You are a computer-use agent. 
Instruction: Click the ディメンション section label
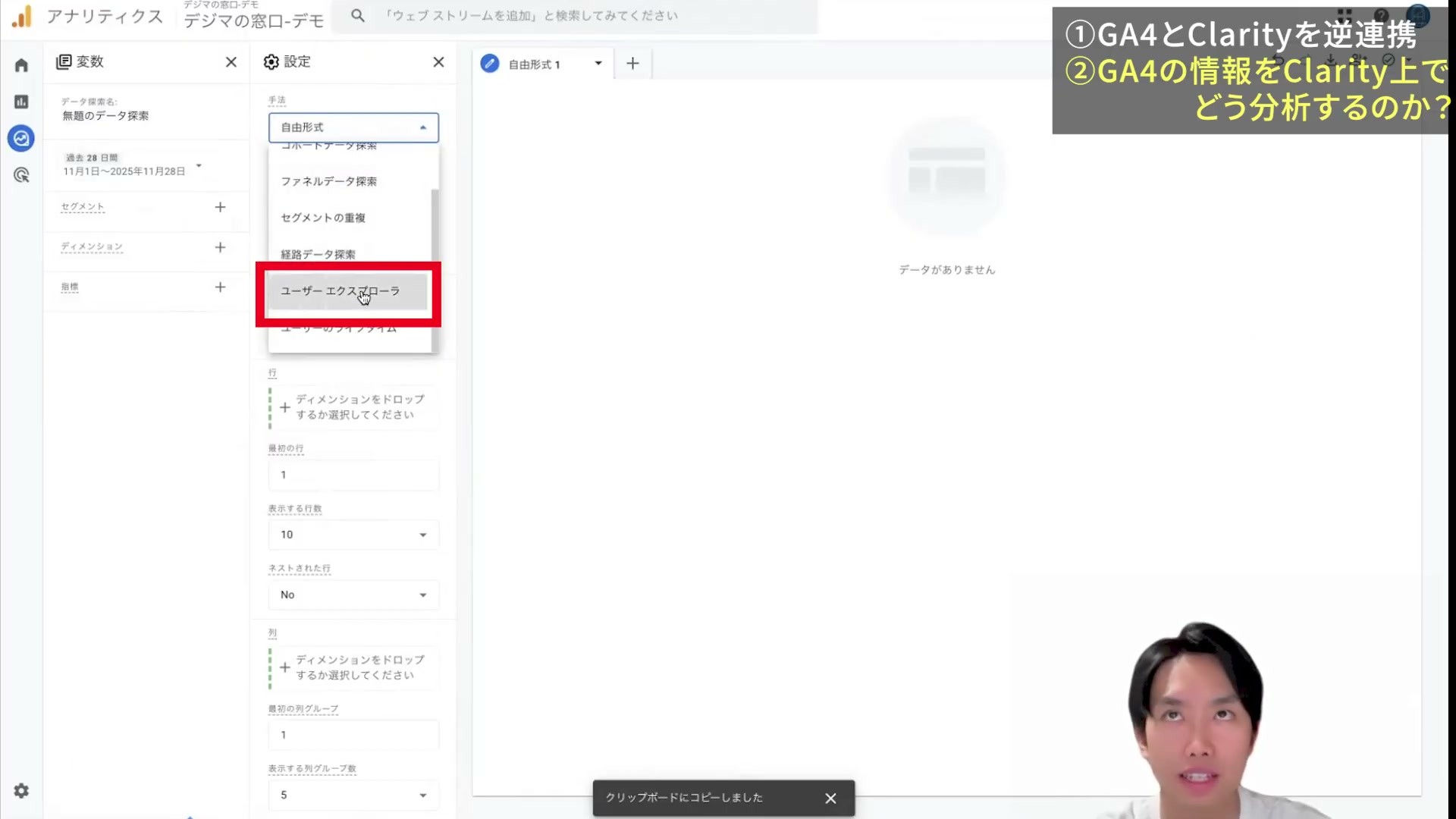[92, 247]
